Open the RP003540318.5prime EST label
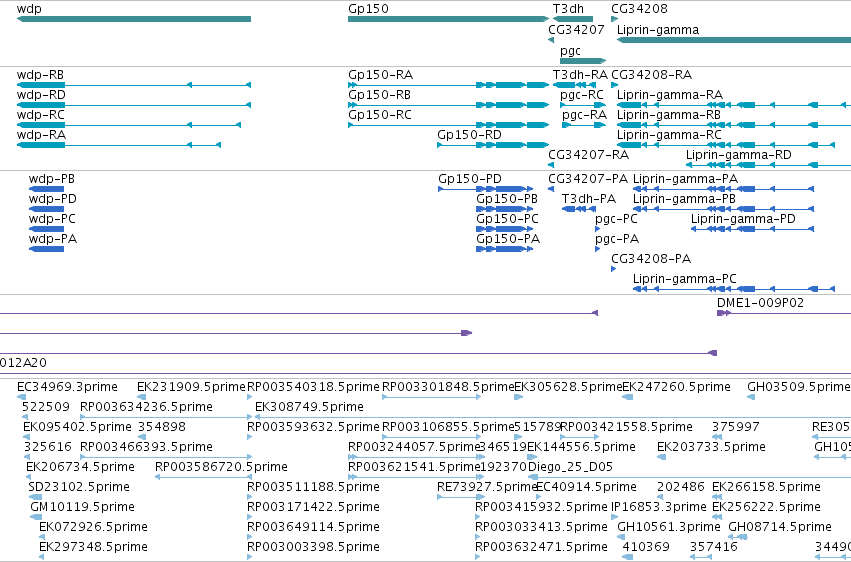The width and height of the screenshot is (851, 562). (313, 388)
